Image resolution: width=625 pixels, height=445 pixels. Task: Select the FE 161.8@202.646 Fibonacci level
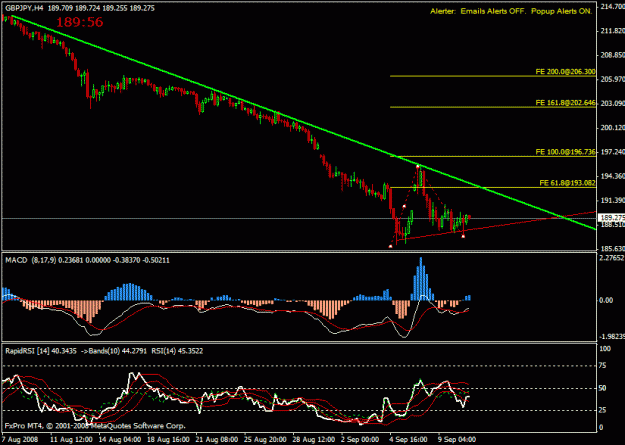(x=565, y=103)
